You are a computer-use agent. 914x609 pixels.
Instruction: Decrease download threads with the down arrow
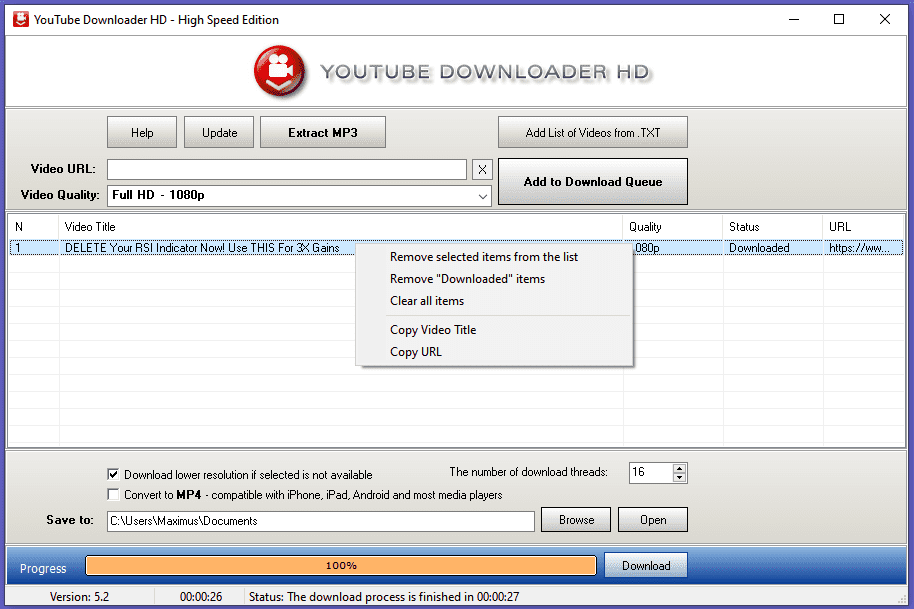pos(679,477)
